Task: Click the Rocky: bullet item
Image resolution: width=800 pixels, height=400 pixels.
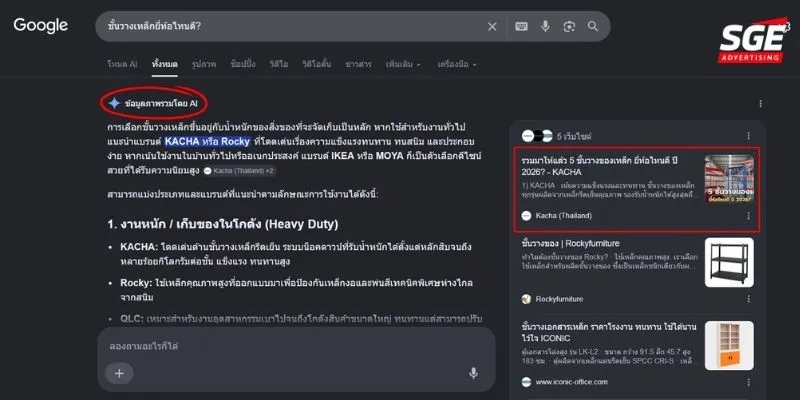Action: pyautogui.click(x=296, y=290)
